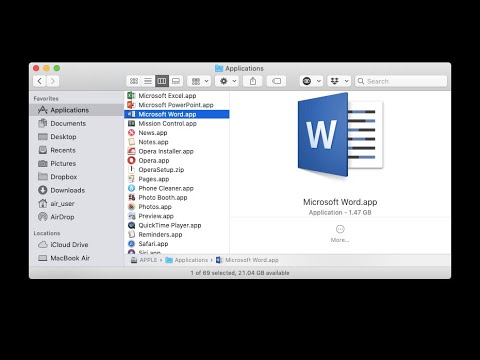Switch to gallery view in toolbar
This screenshot has width=480, height=360.
pyautogui.click(x=176, y=81)
